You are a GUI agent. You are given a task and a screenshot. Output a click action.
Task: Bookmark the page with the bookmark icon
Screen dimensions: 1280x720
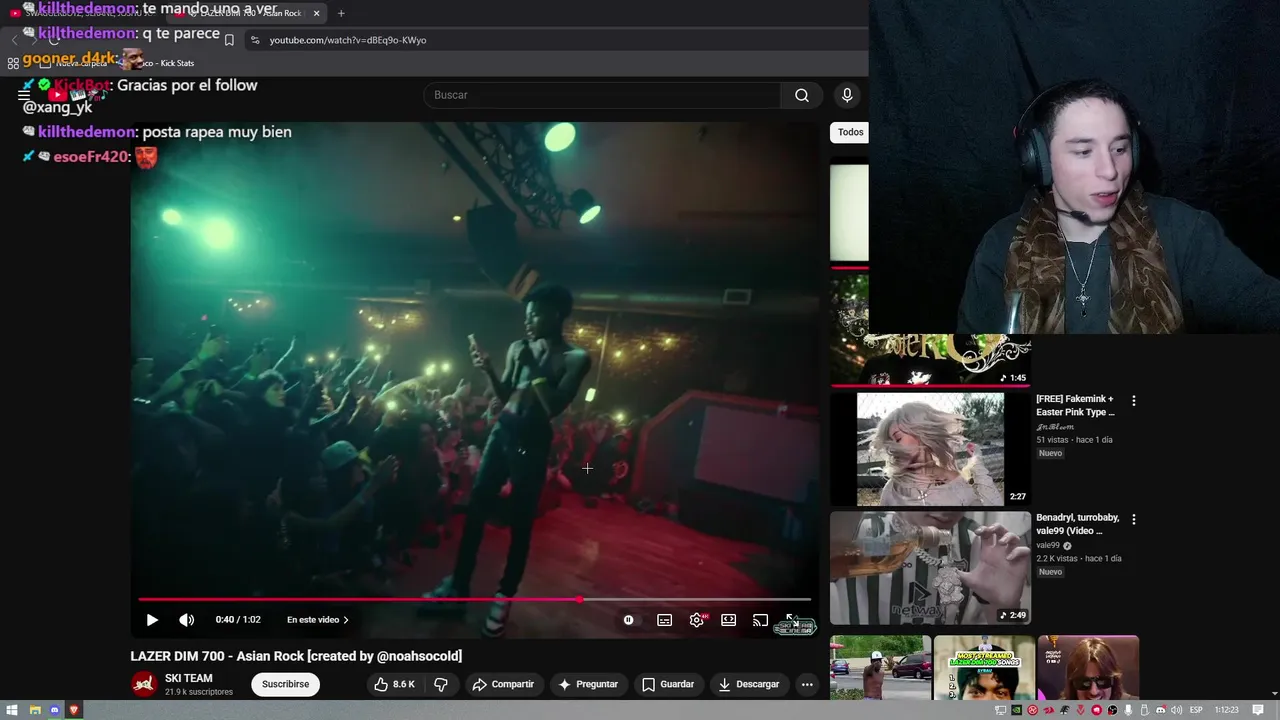pos(229,40)
